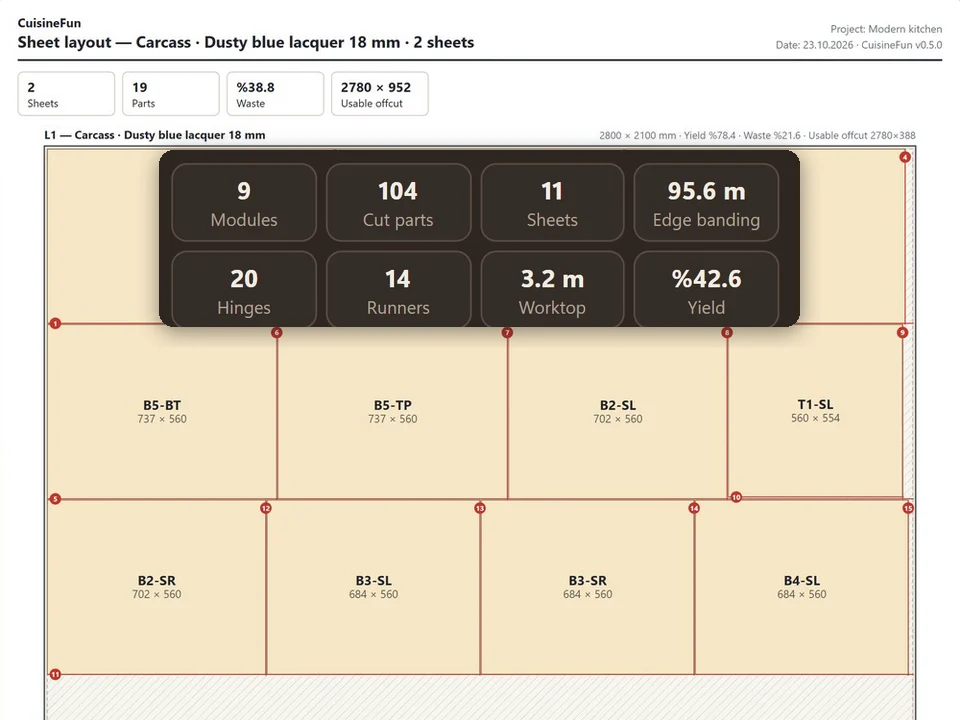960x720 pixels.
Task: Select the B2-SR panel part
Action: [x=157, y=587]
